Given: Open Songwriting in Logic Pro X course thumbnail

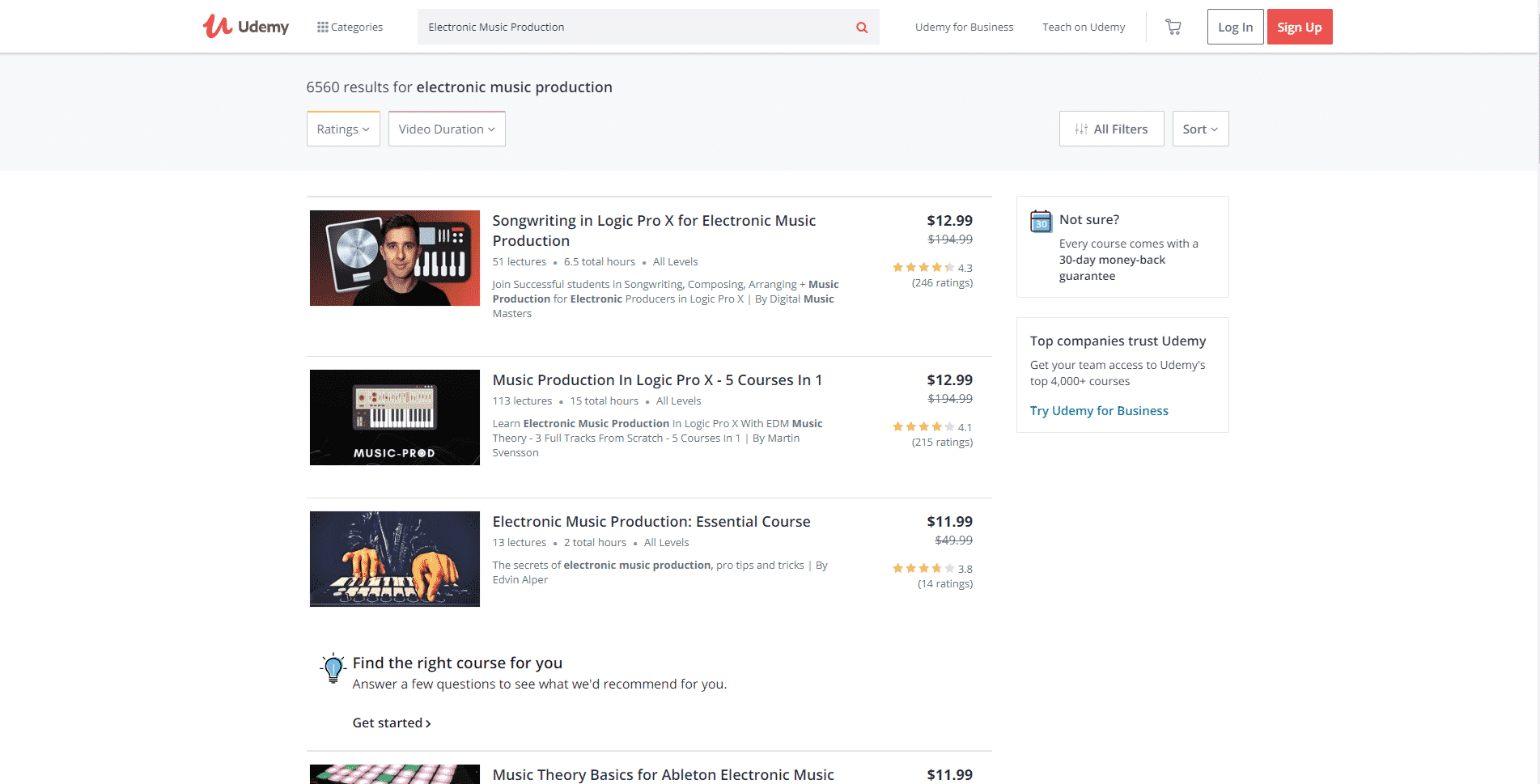Looking at the screenshot, I should click(x=395, y=258).
